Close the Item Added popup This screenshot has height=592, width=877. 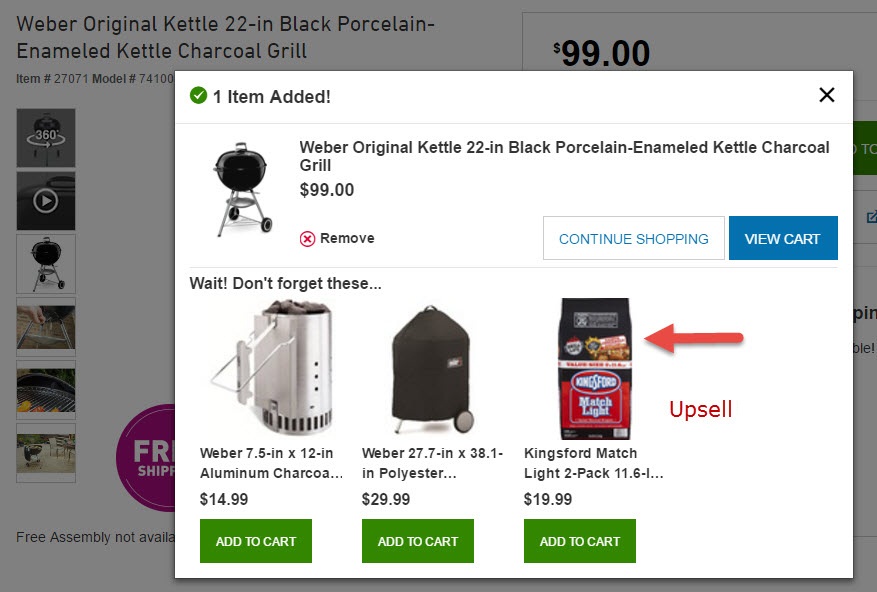click(x=827, y=95)
